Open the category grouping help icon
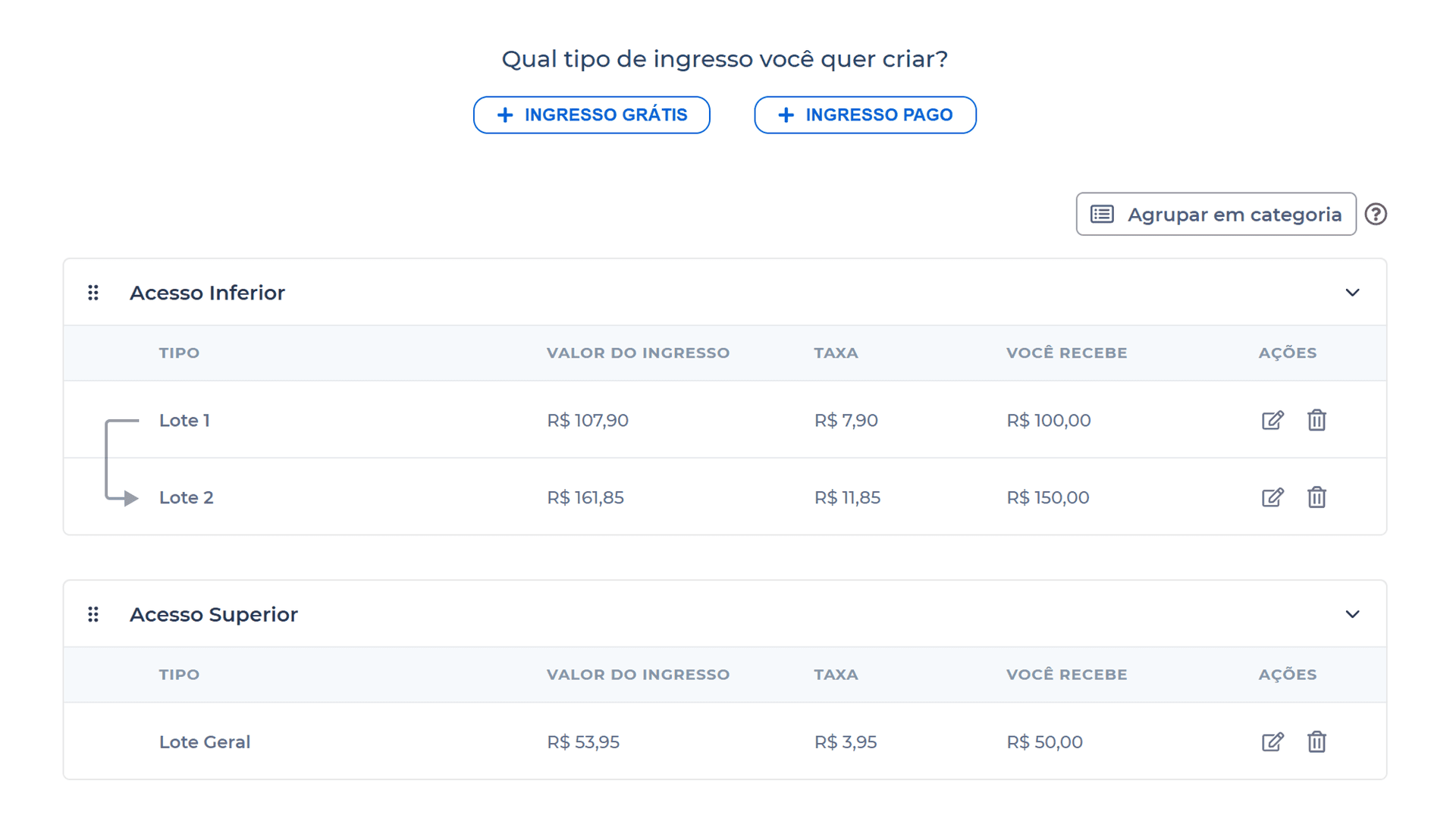Viewport: 1456px width, 818px height. (1376, 215)
